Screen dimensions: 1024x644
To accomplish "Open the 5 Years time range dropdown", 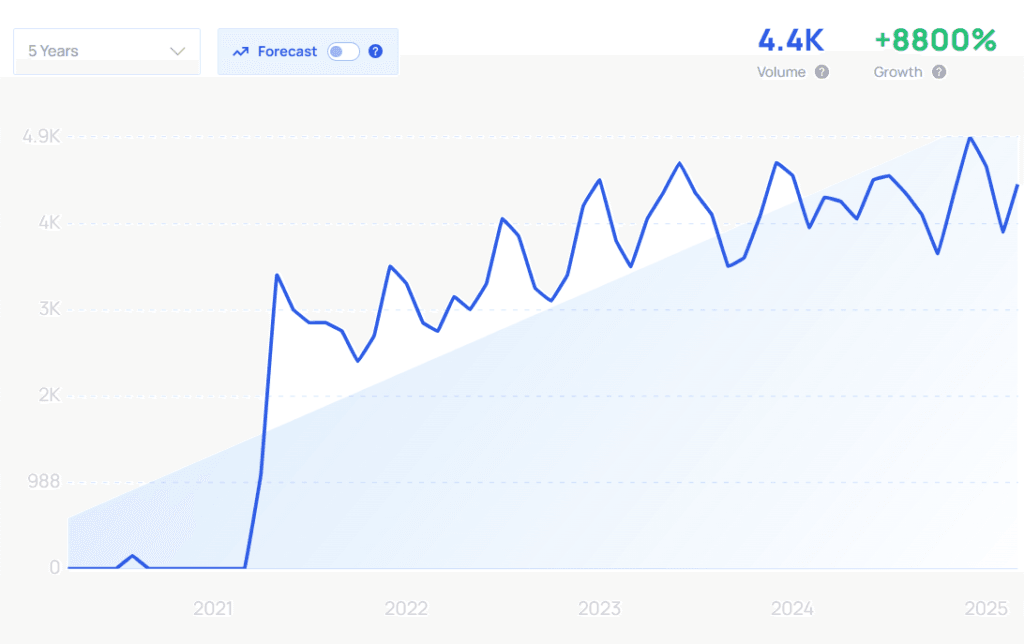I will click(106, 51).
